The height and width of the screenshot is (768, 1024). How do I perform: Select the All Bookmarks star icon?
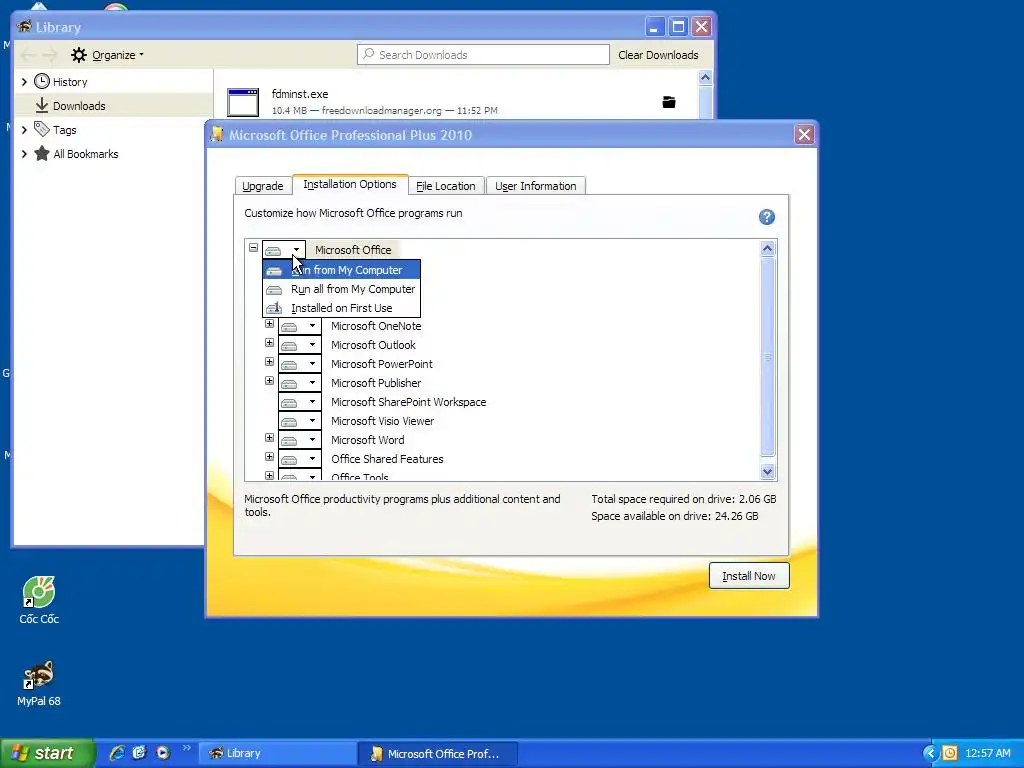tap(42, 153)
